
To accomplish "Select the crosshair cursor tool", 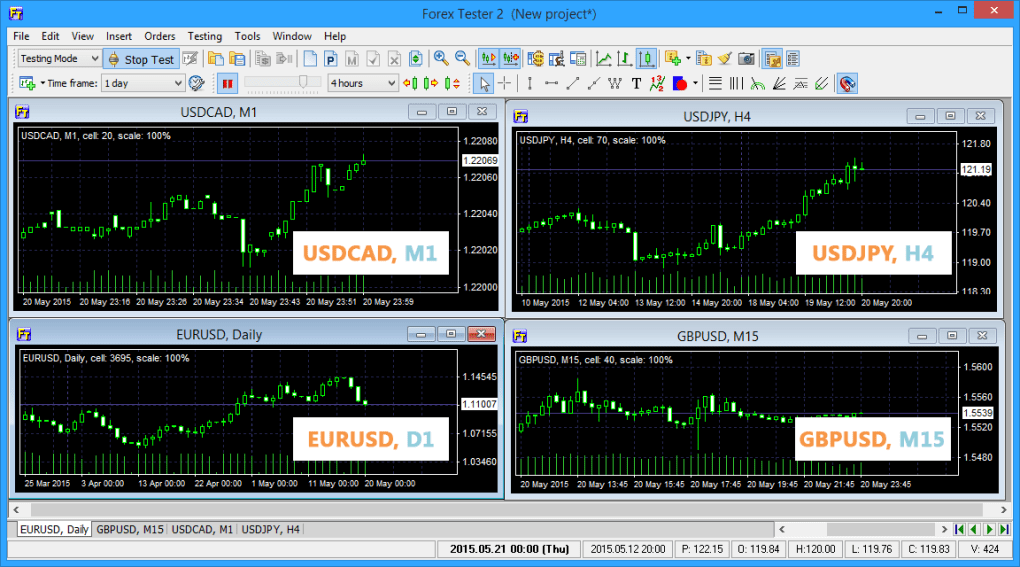I will click(x=505, y=83).
